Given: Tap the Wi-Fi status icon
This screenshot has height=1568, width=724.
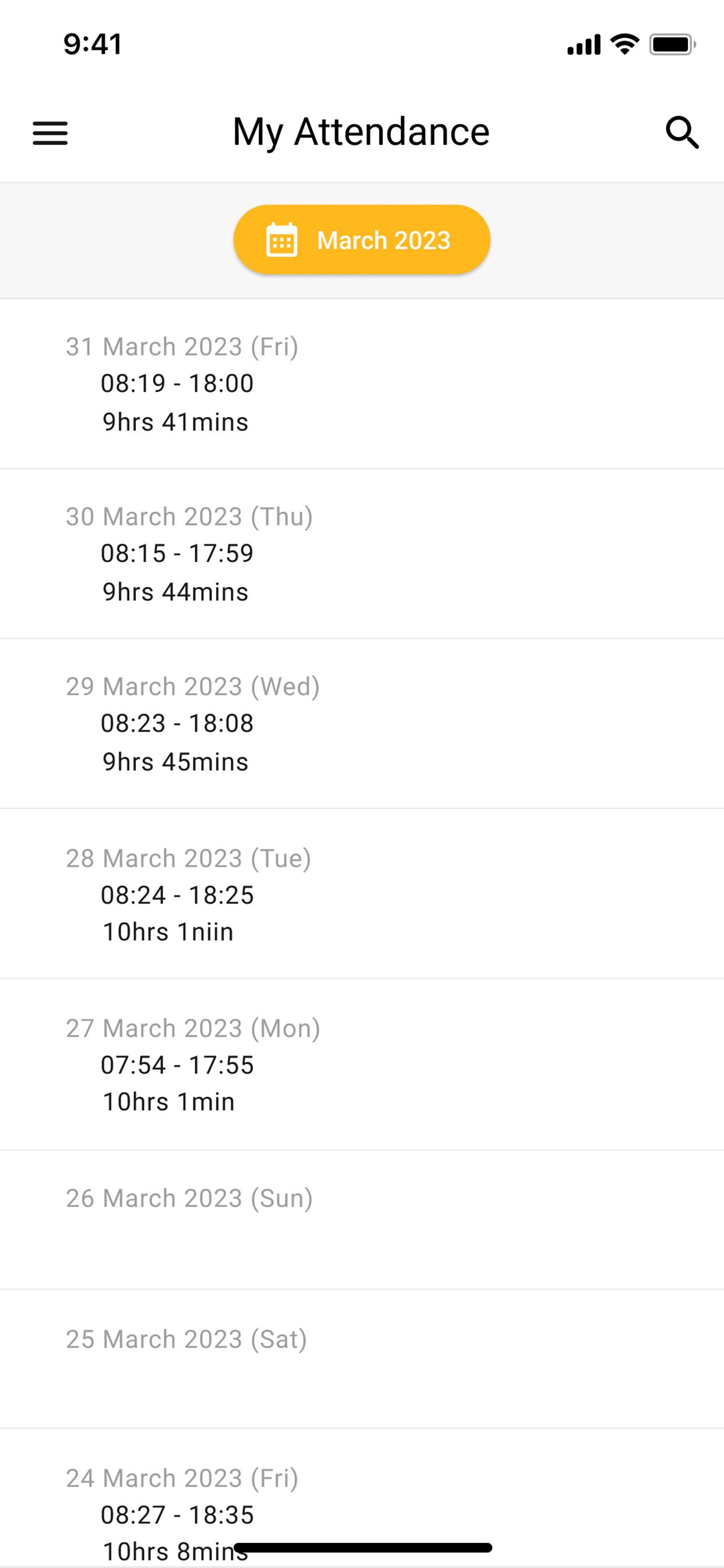Looking at the screenshot, I should tap(624, 44).
